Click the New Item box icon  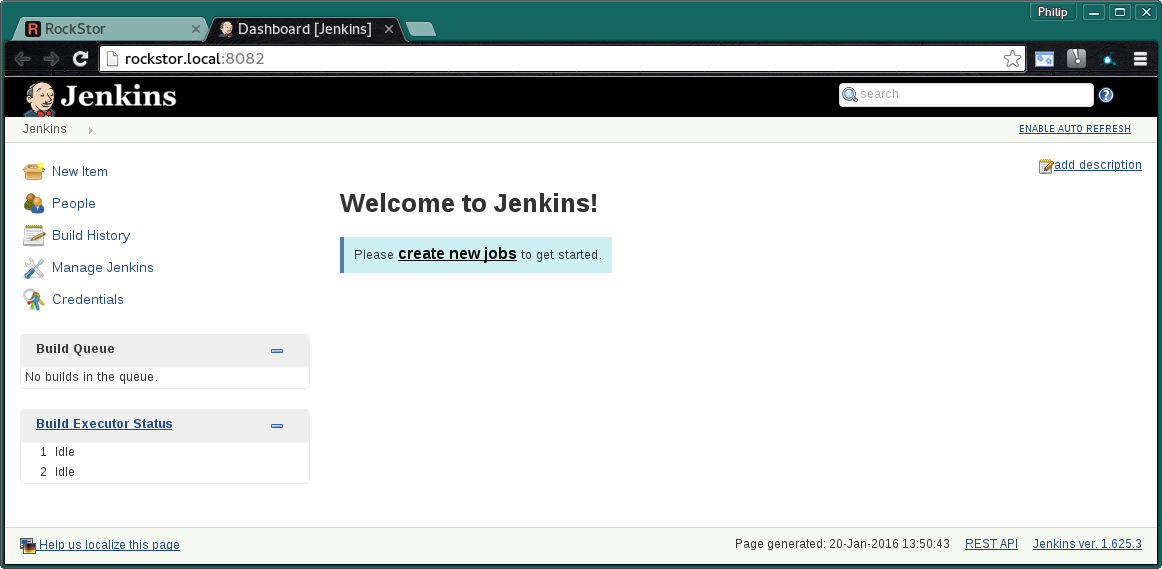[x=34, y=171]
